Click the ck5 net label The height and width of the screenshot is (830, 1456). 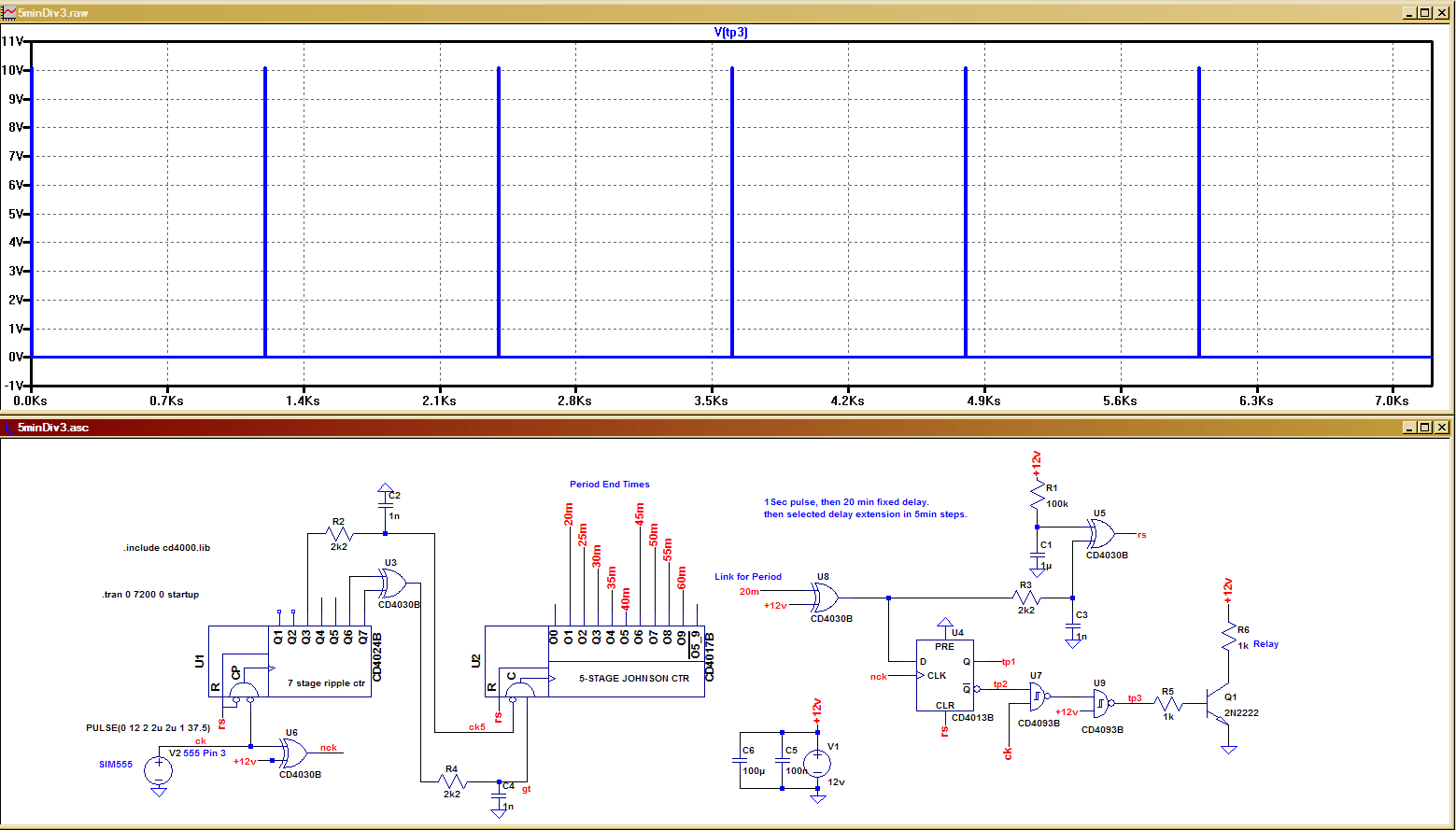click(477, 727)
